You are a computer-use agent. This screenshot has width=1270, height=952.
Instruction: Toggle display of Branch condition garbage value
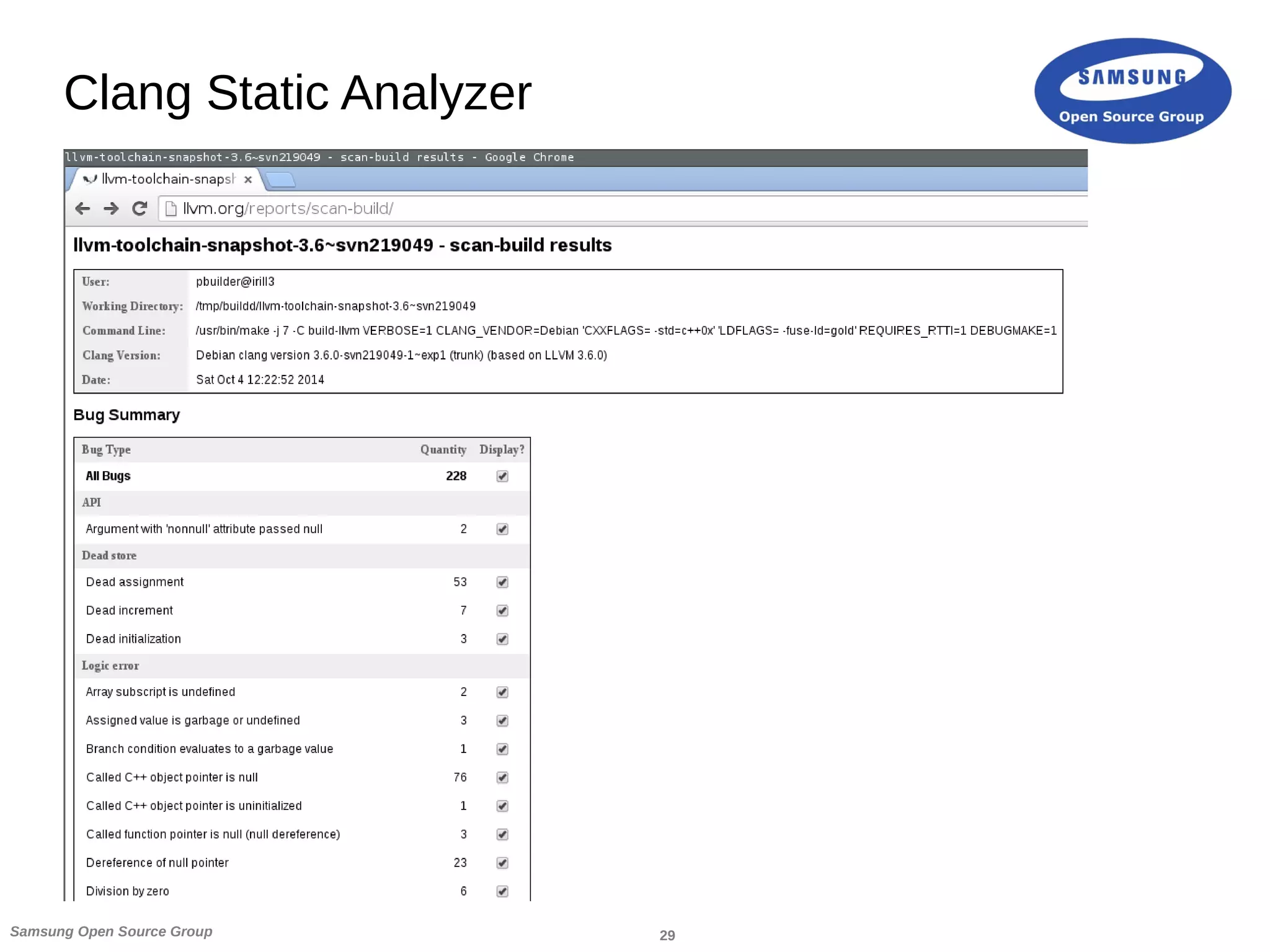[502, 749]
